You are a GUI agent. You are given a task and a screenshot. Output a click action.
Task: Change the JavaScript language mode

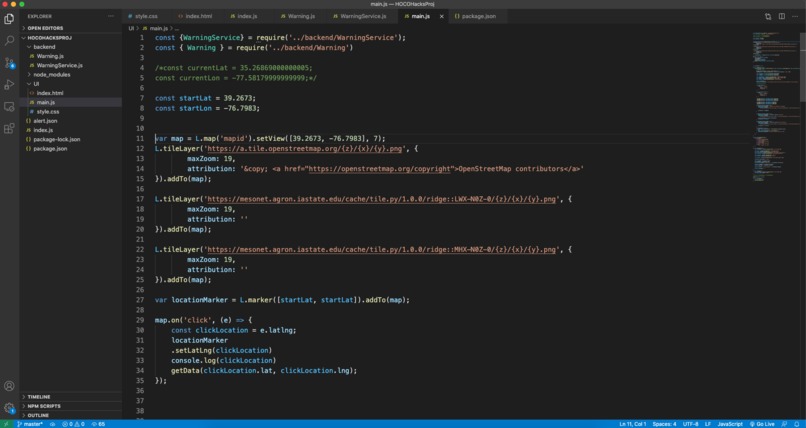730,424
